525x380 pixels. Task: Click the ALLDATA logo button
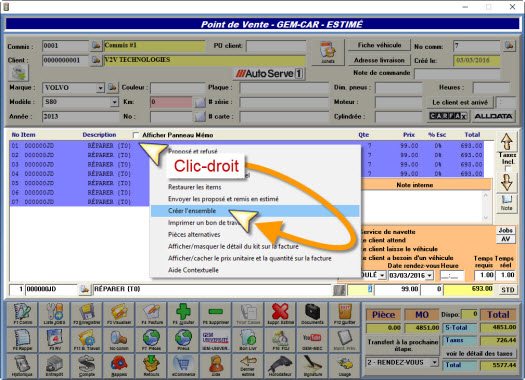(493, 116)
